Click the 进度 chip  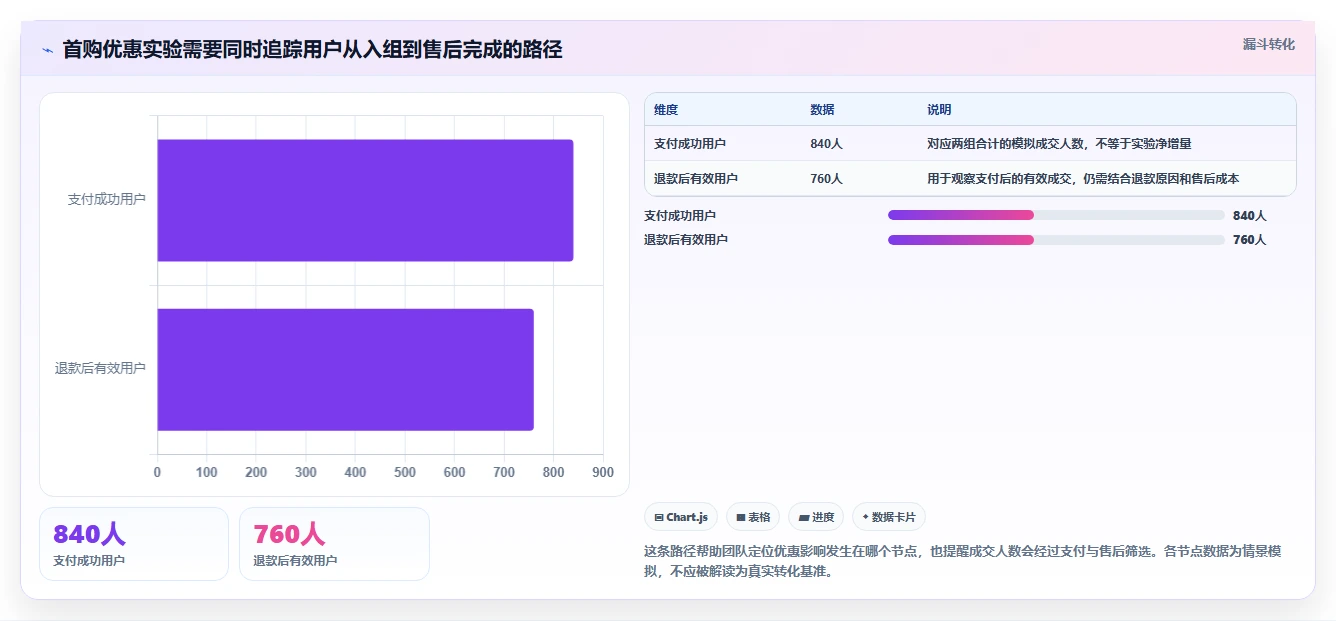pos(816,517)
